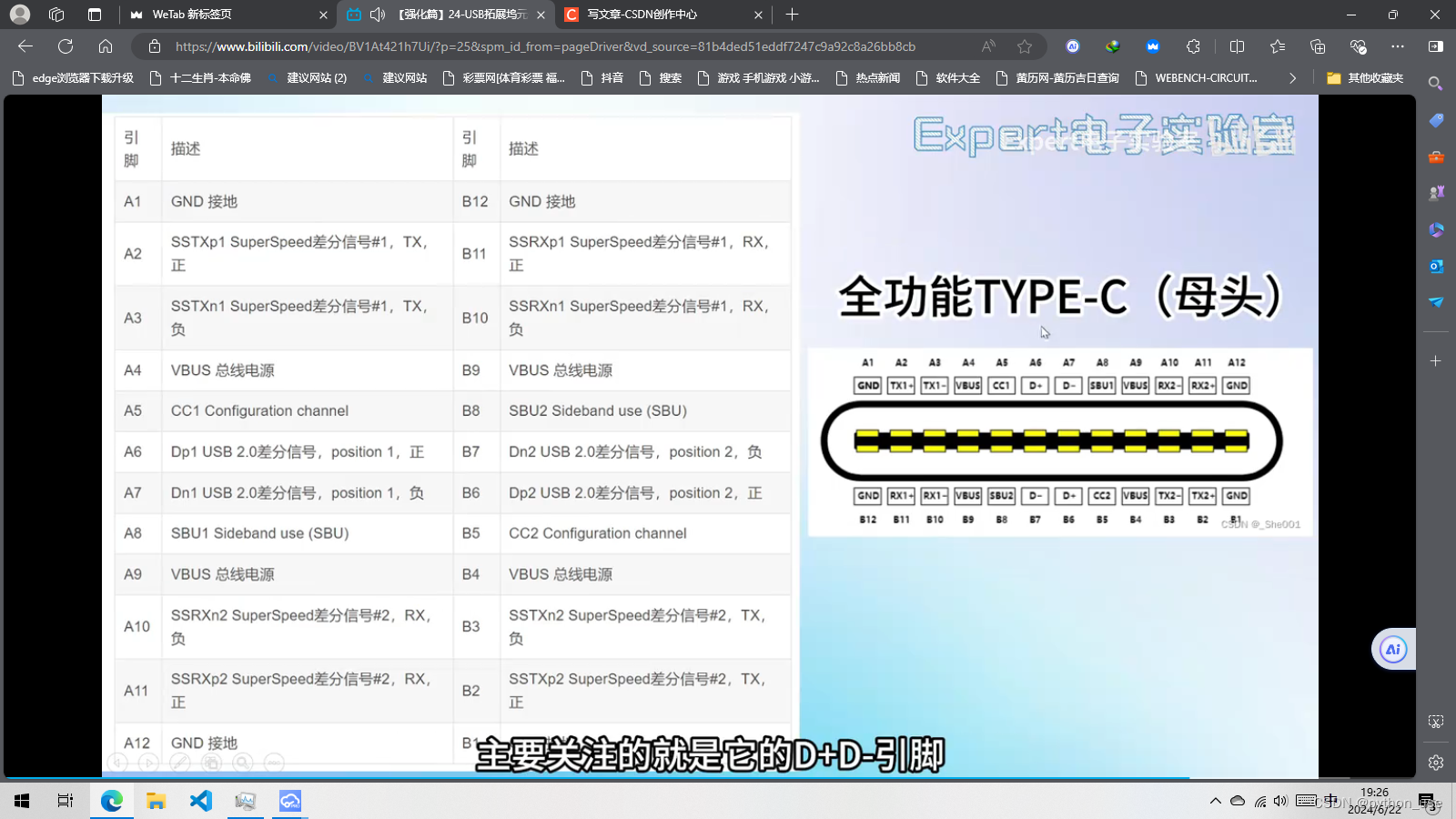The height and width of the screenshot is (819, 1456).
Task: Open the sidebar Microsoft 365 icon
Action: (1436, 229)
